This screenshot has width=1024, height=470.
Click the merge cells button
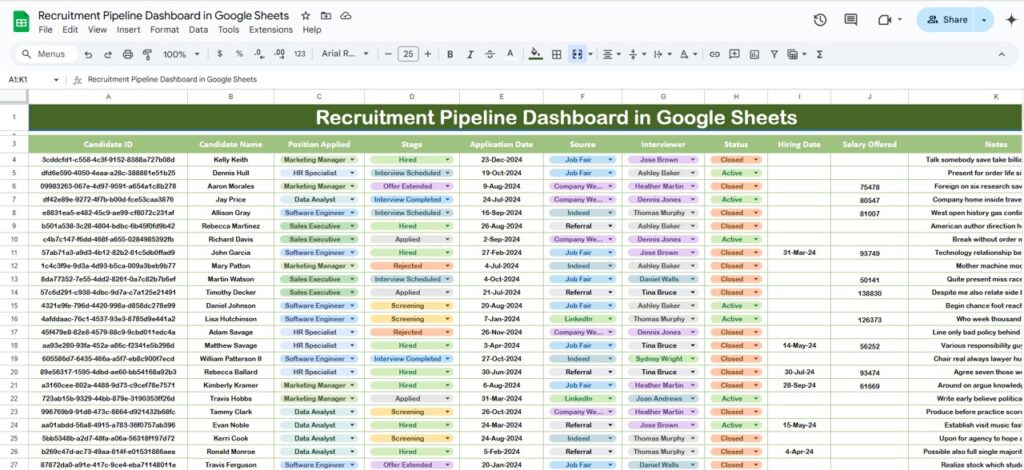[577, 54]
